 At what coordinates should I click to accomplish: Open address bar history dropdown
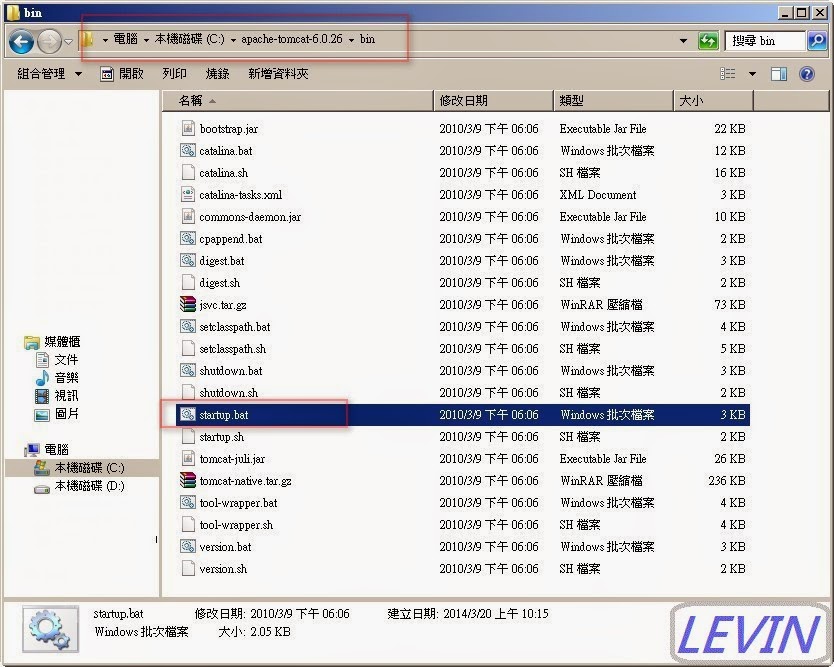[683, 41]
